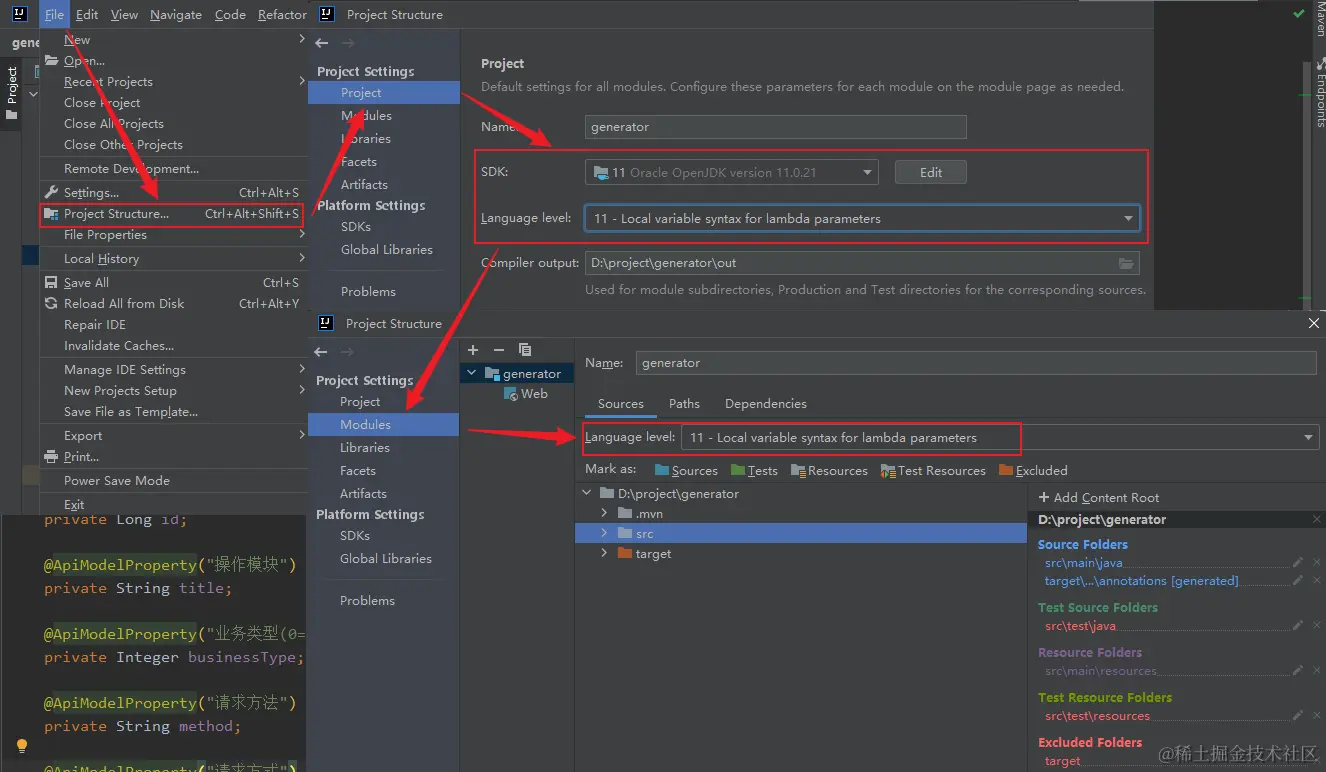1326x772 pixels.
Task: Expand the src folder
Action: [x=604, y=533]
